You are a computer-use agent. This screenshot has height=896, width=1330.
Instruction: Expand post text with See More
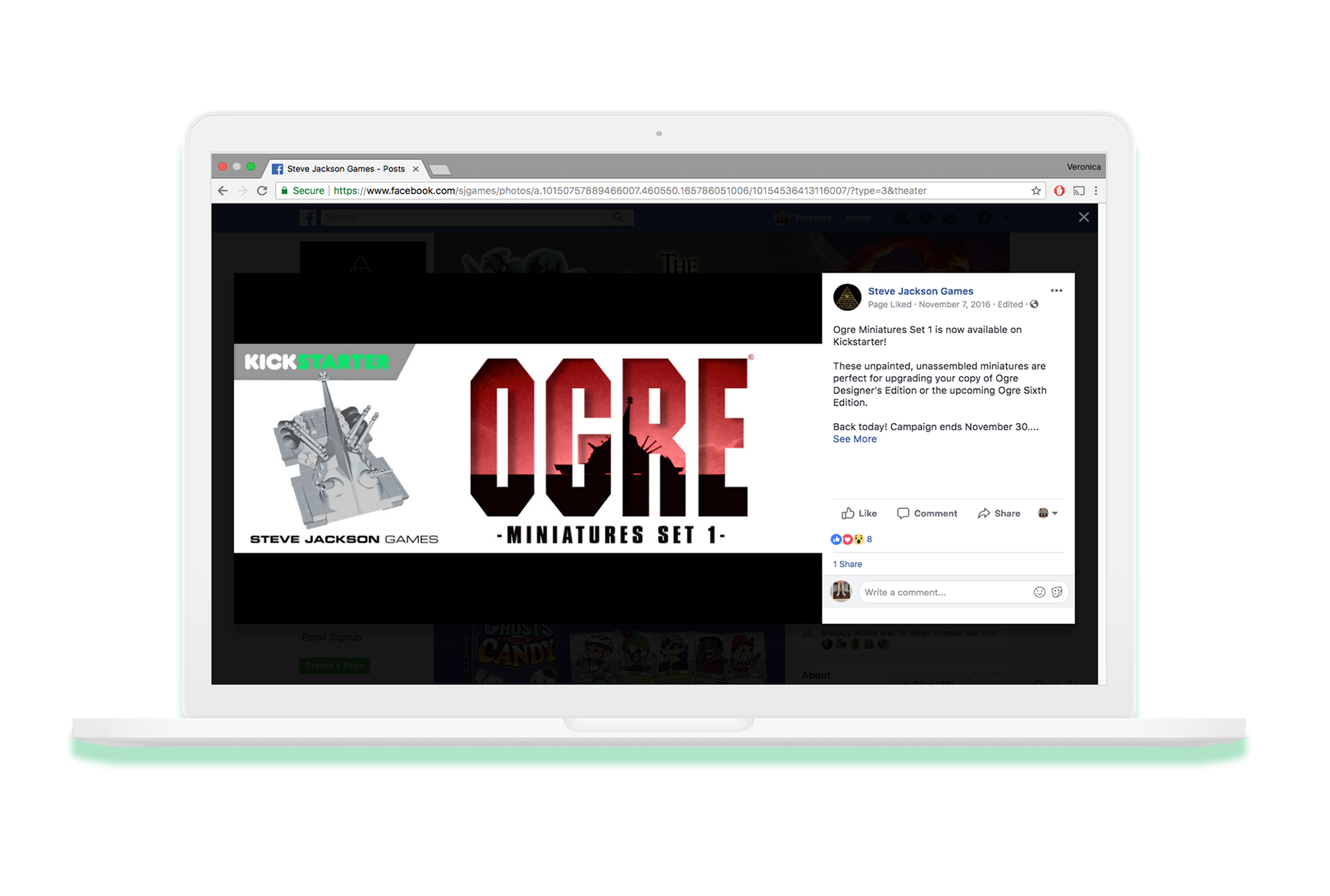854,439
